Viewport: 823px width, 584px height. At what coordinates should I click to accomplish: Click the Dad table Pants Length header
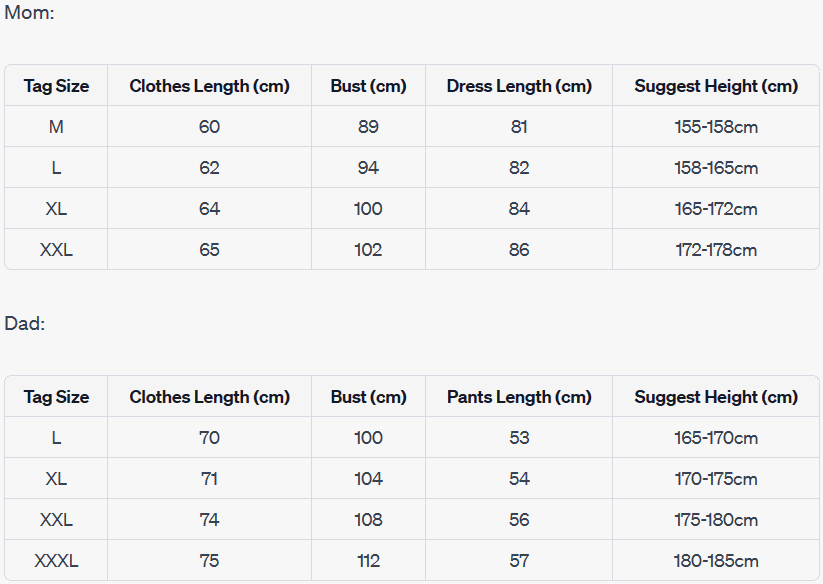point(519,397)
